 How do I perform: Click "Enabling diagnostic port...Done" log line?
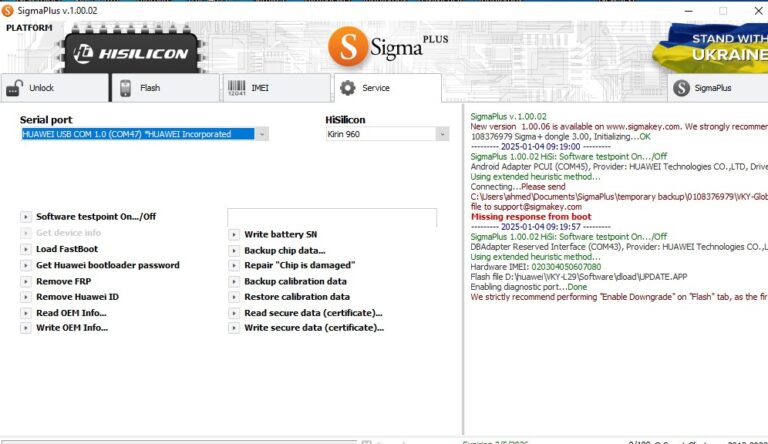coord(528,287)
